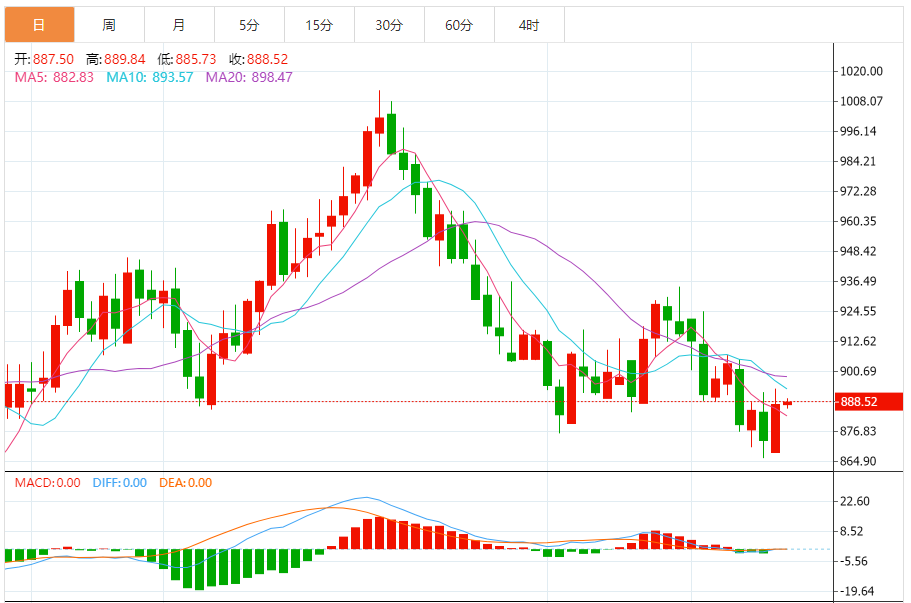Click the DEA:0.00 indicator label
This screenshot has height=603, width=911.
click(x=185, y=483)
